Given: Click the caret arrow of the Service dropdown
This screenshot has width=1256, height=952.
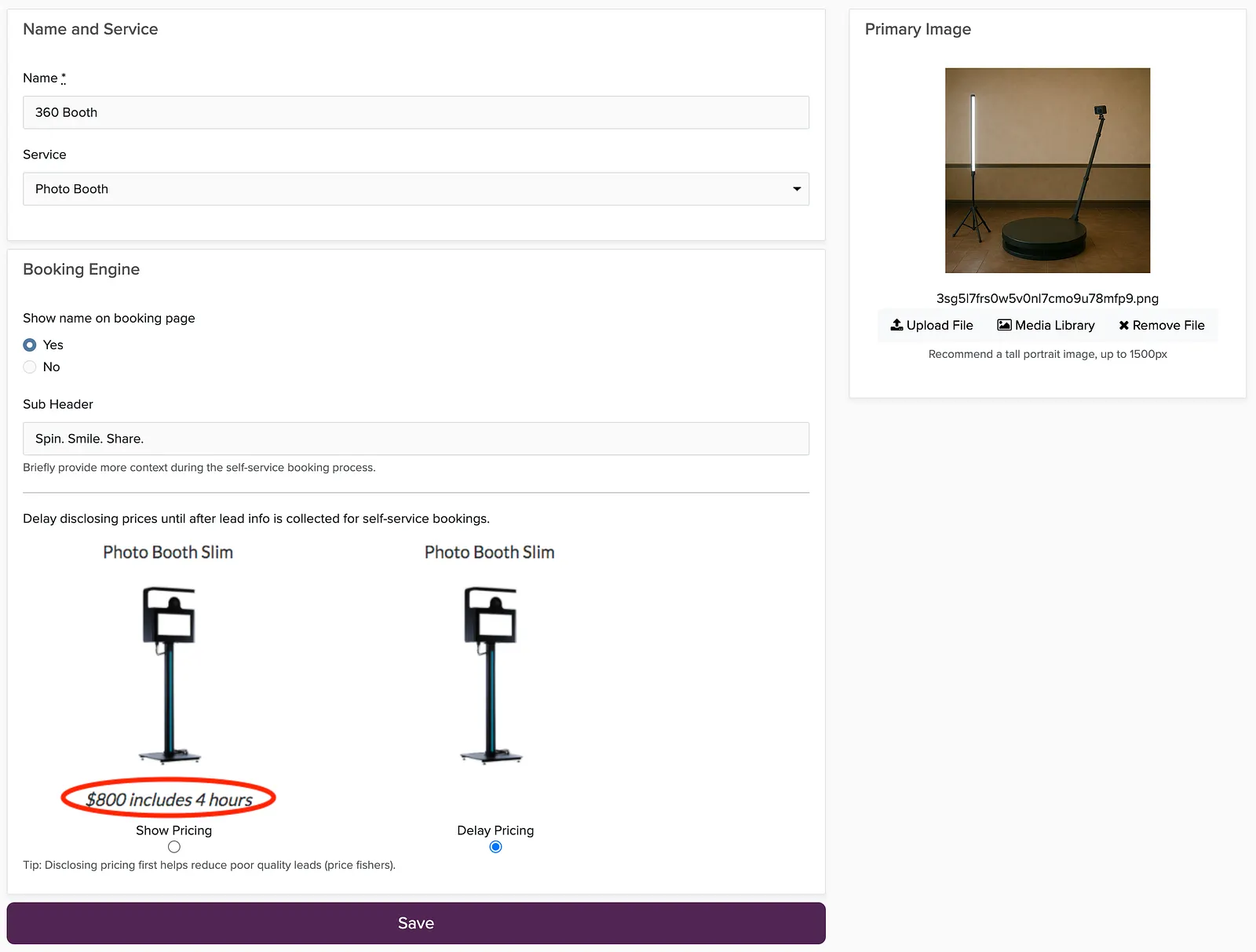Looking at the screenshot, I should [797, 189].
